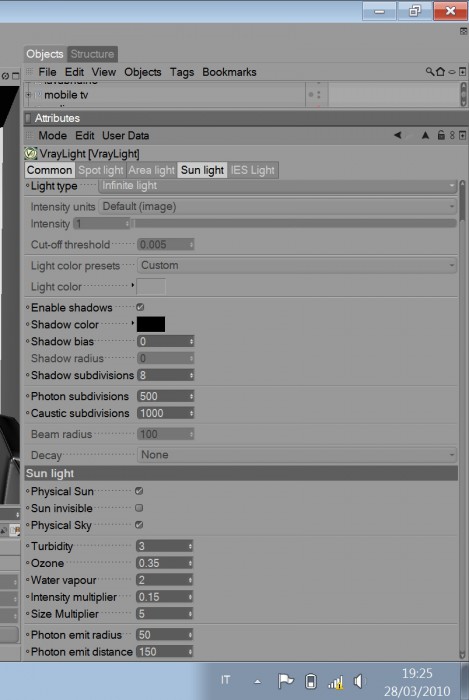Viewport: 469px width, 700px height.
Task: Open the IES Light tab
Action: [x=253, y=170]
